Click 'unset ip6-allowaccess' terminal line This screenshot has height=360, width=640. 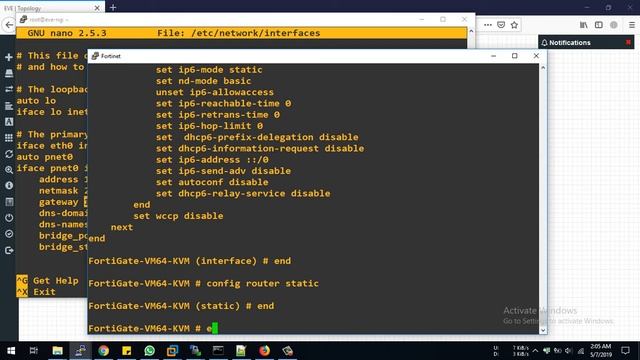pos(215,92)
